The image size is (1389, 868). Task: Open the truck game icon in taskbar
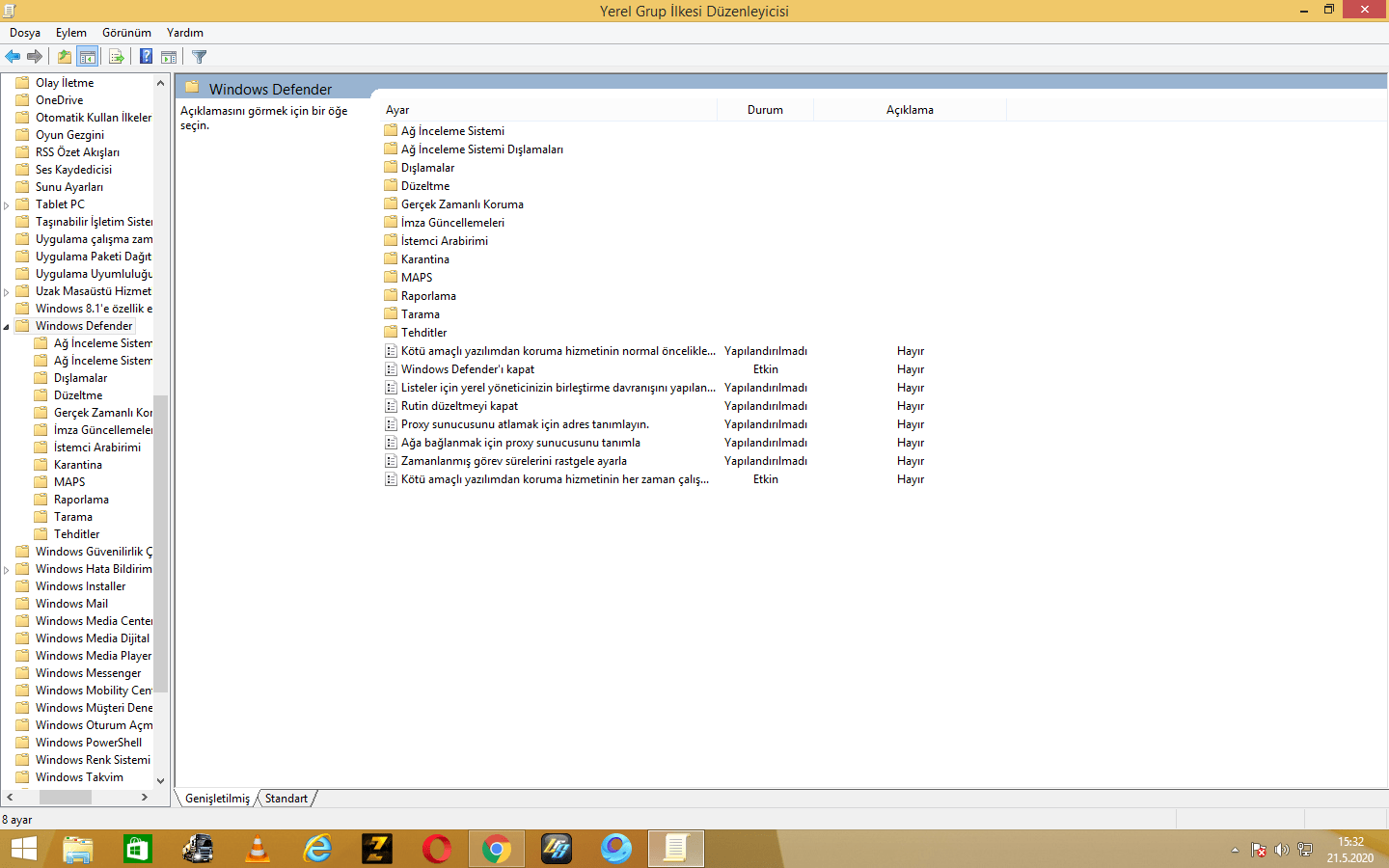[x=198, y=849]
